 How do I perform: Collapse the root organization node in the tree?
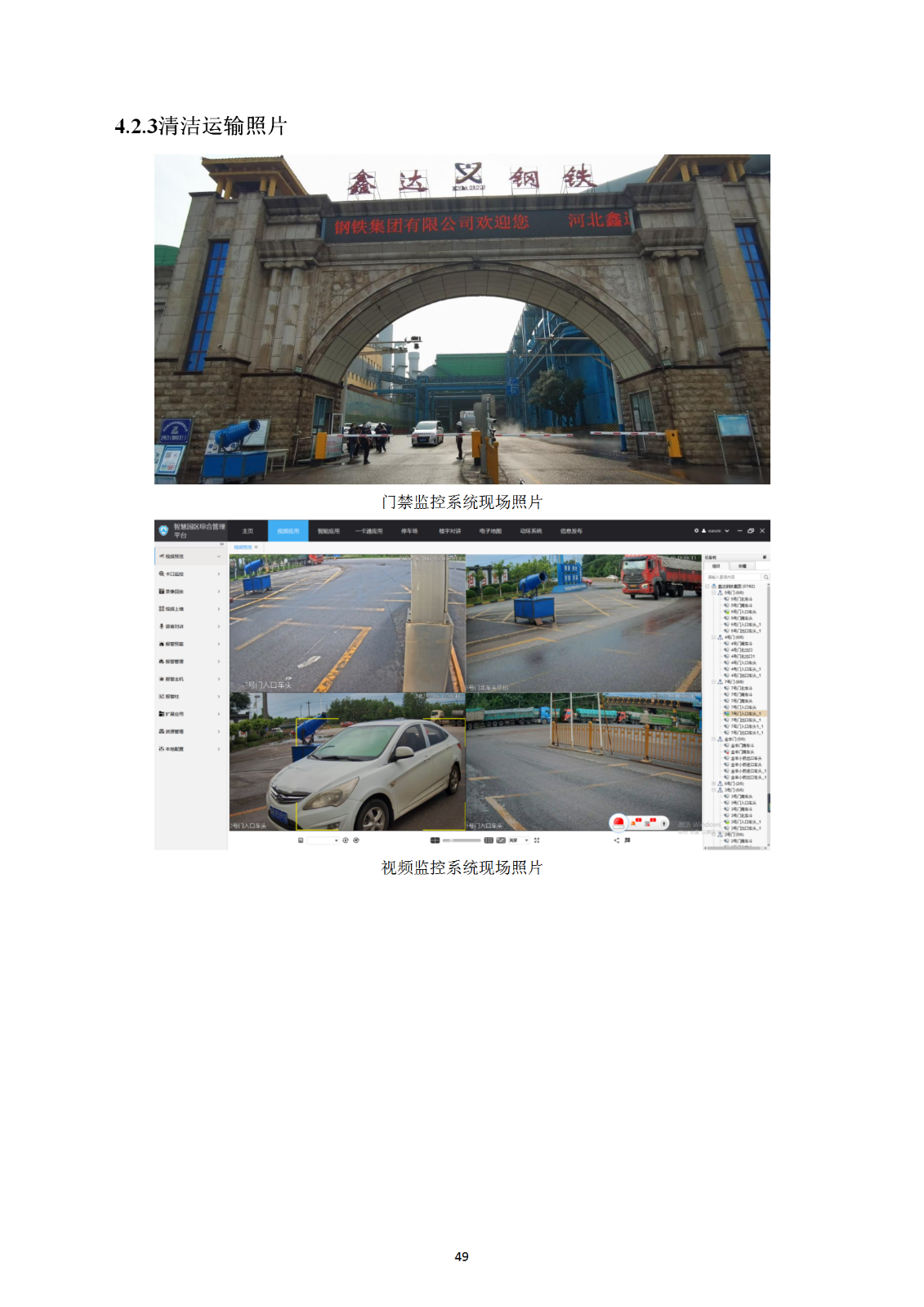coord(708,587)
